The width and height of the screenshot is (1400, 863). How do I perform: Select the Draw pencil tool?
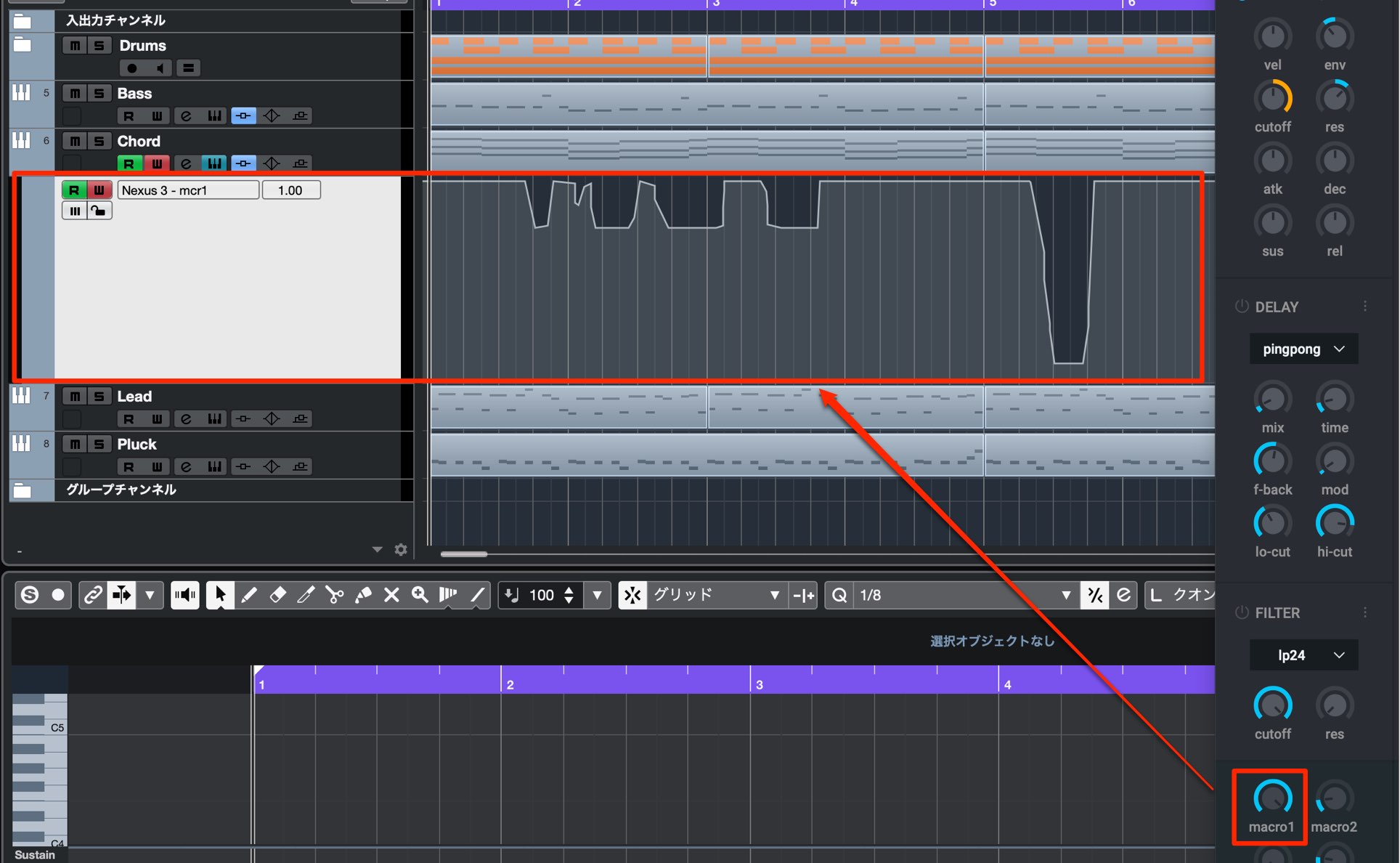coord(248,595)
